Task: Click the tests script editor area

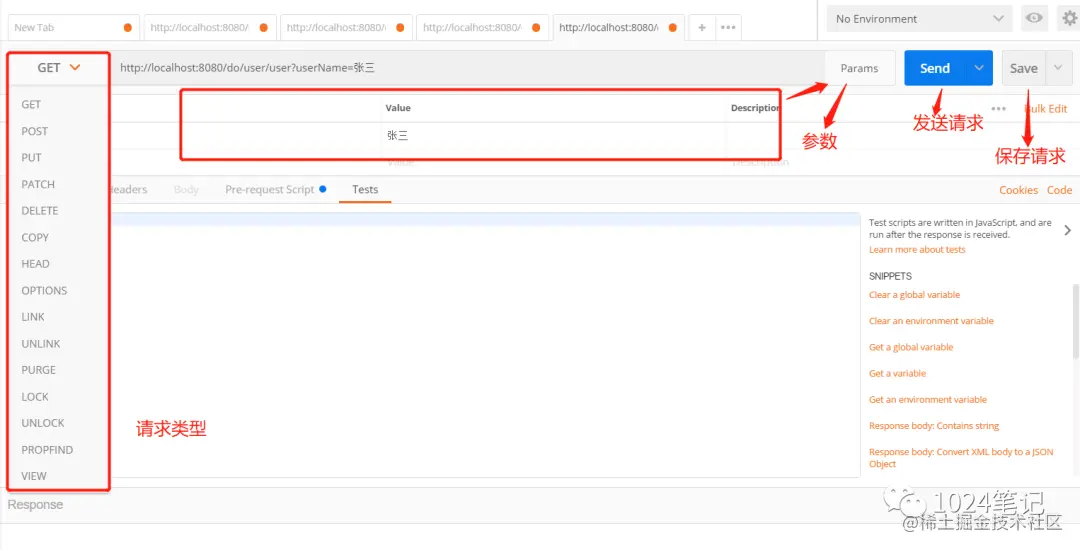Action: tap(484, 344)
